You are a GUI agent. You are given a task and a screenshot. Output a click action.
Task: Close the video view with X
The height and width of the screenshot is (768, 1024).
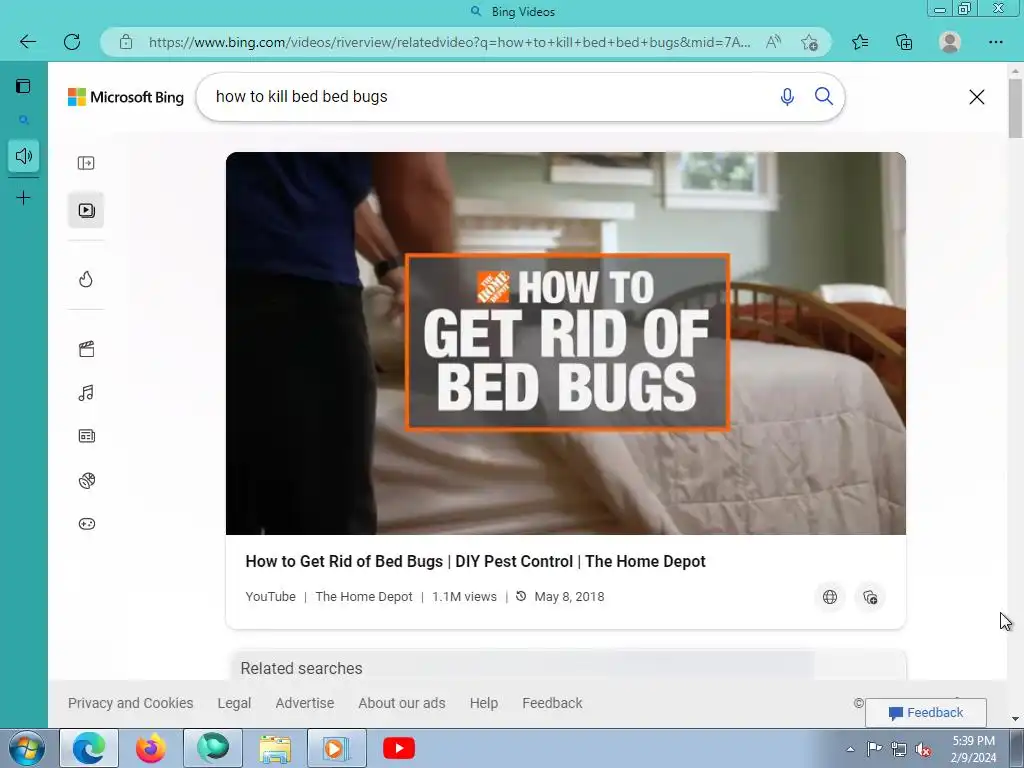pos(976,97)
